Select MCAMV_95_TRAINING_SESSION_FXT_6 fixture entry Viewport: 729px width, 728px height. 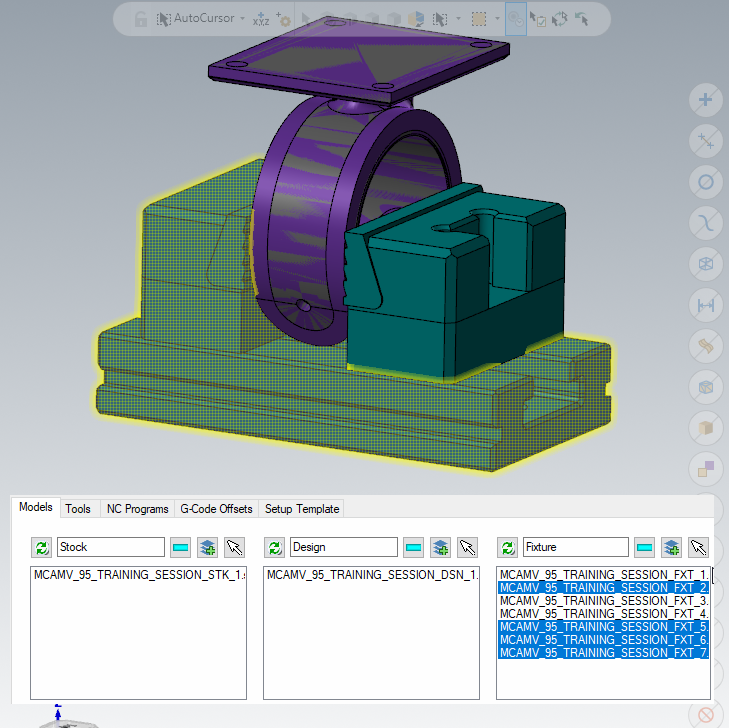(x=603, y=640)
